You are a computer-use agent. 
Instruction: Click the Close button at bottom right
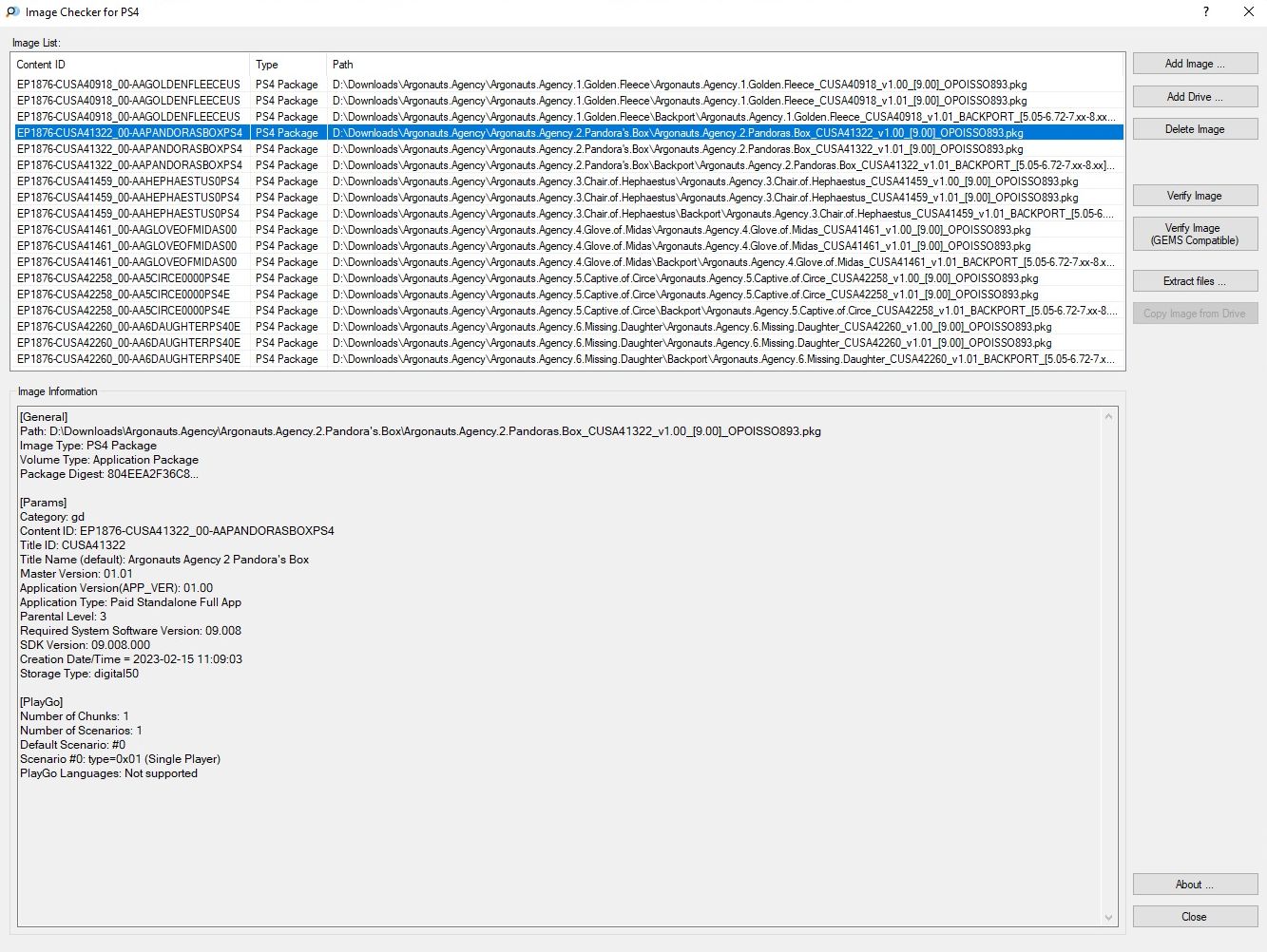(1195, 917)
